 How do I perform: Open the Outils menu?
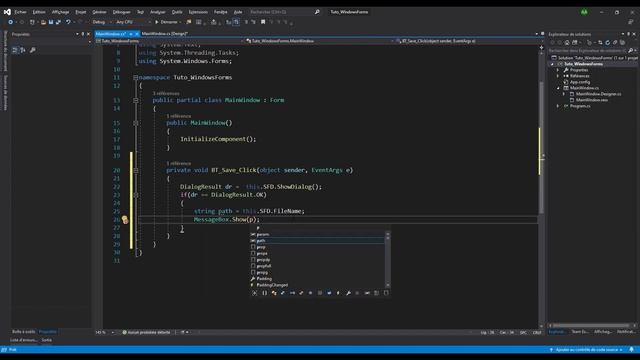[x=177, y=12]
